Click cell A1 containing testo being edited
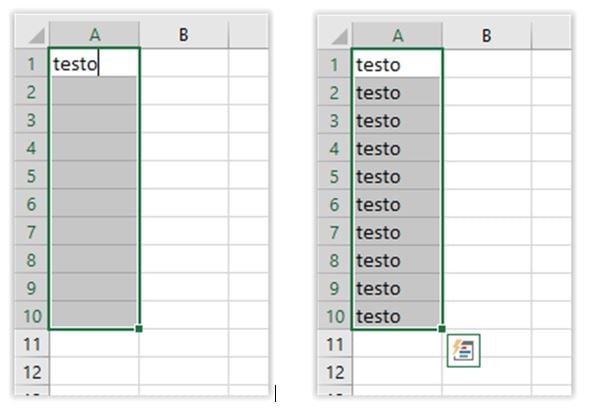 point(94,63)
